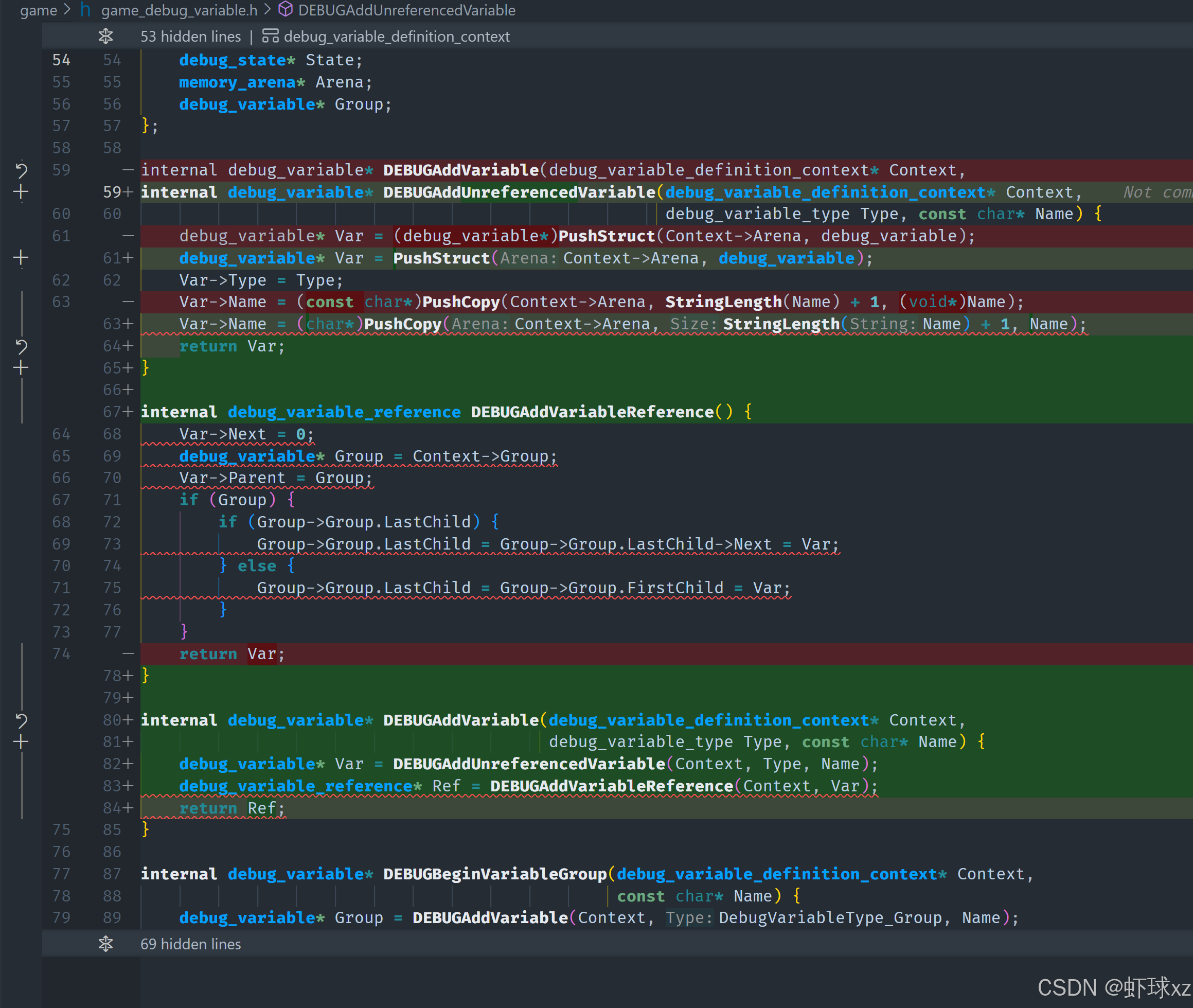1193x1008 pixels.
Task: Expand the 53 hidden lines unfold icon
Action: pos(105,36)
